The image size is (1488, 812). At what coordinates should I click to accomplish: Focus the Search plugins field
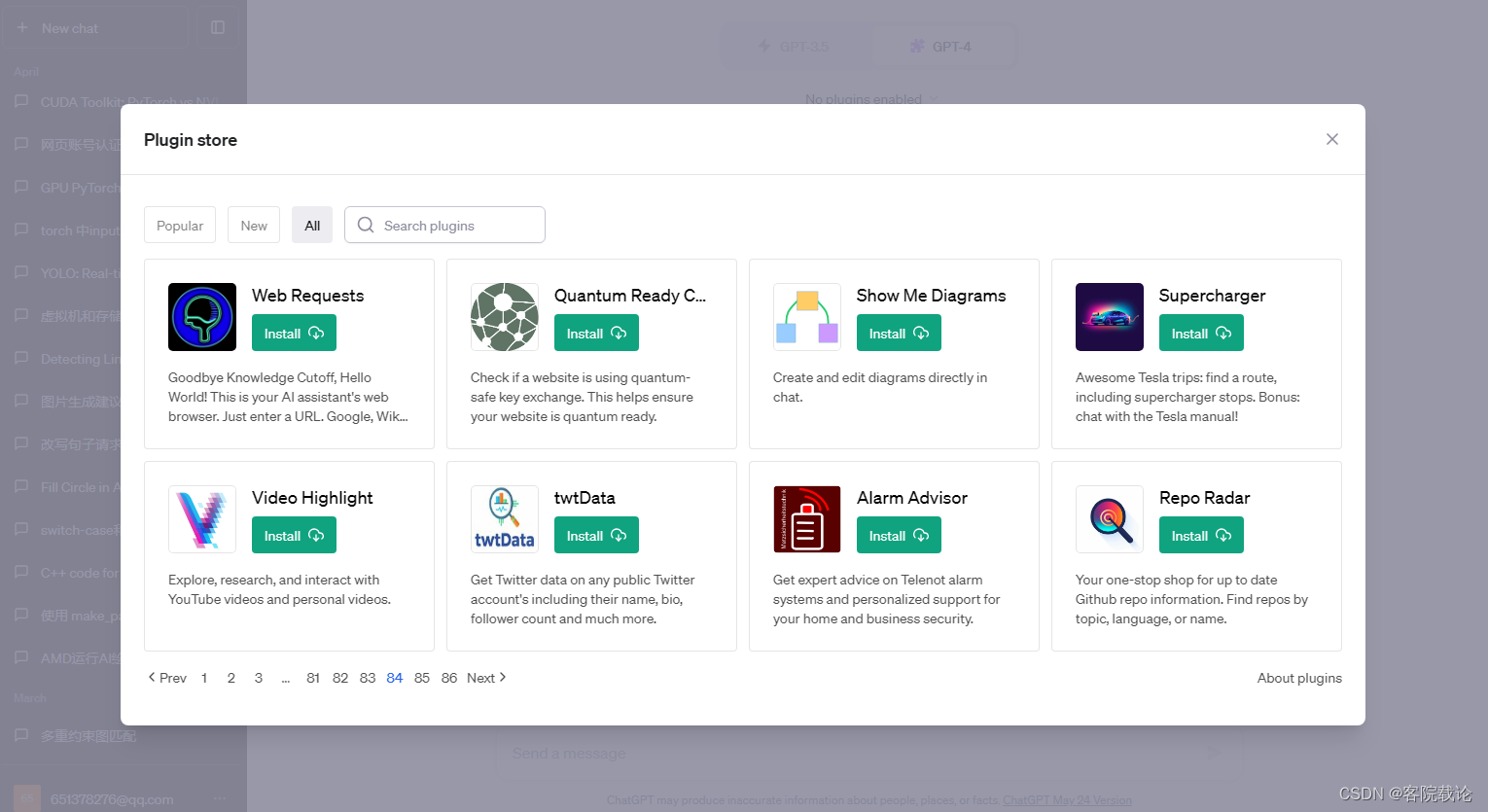pyautogui.click(x=444, y=225)
